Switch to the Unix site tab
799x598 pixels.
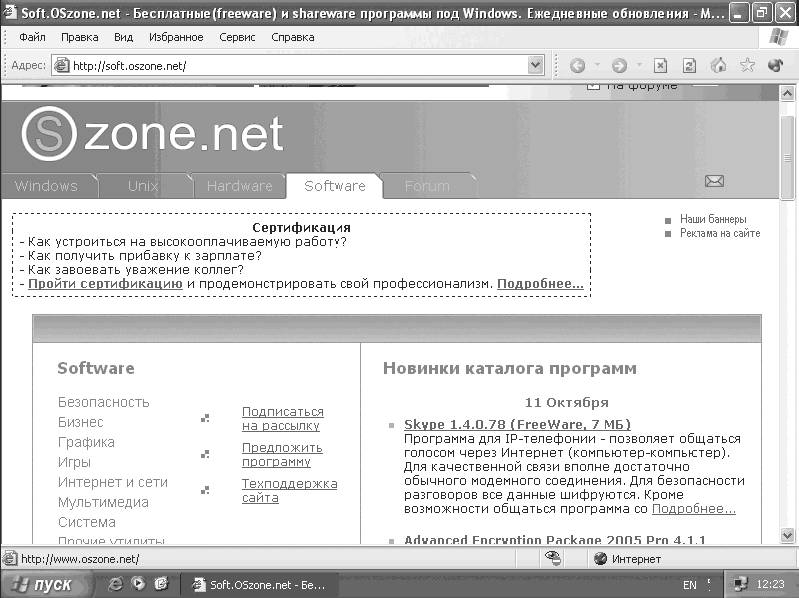pyautogui.click(x=144, y=186)
